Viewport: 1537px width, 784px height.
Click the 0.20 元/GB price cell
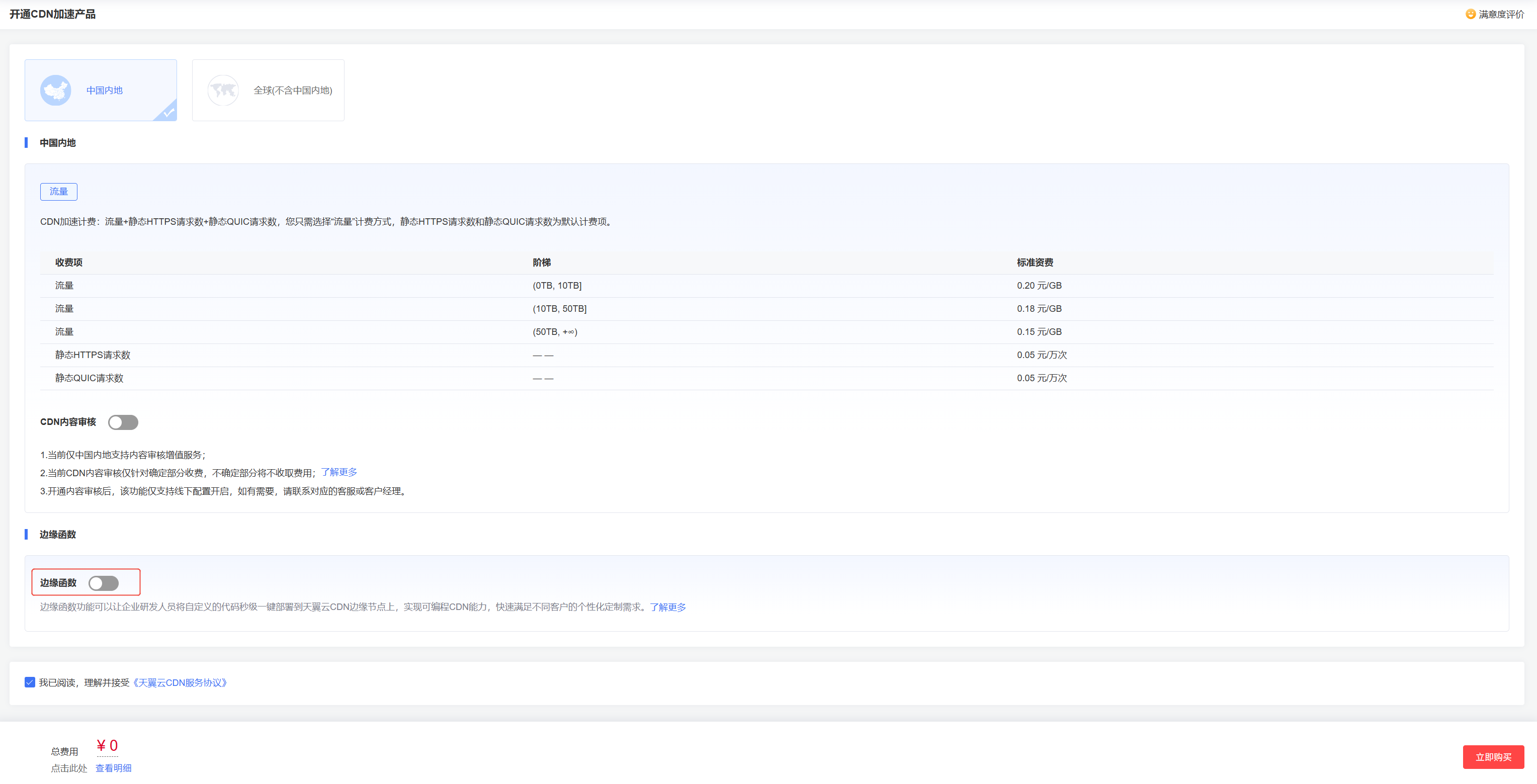(1039, 286)
